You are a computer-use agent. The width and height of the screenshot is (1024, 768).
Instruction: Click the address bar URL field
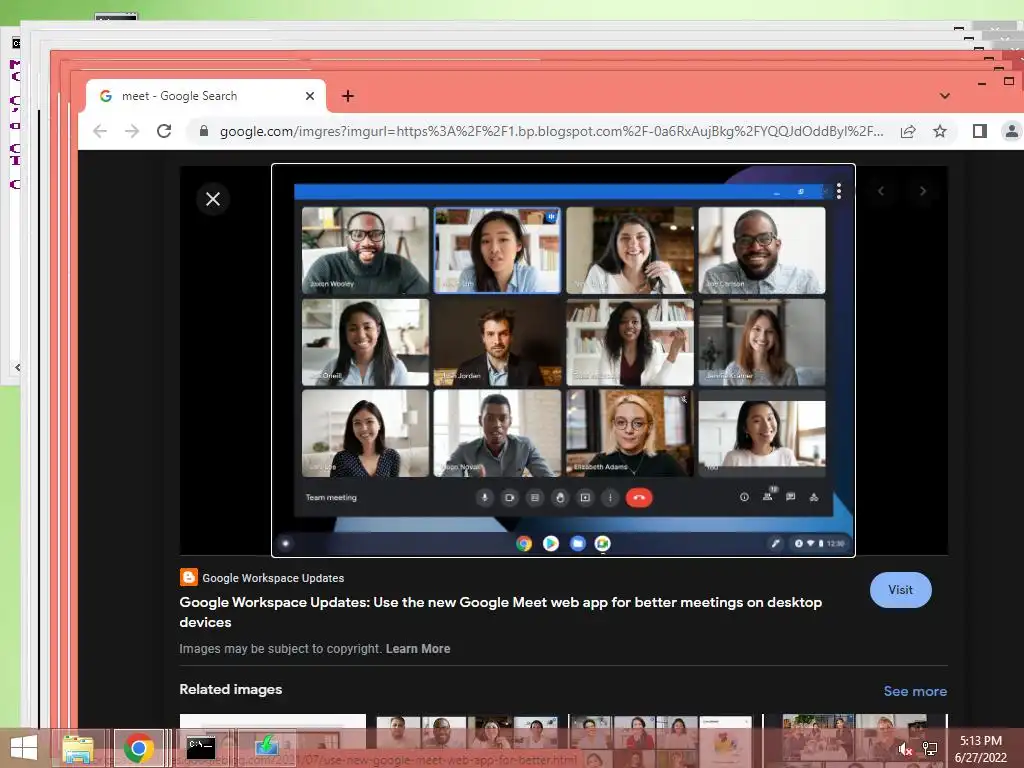[x=551, y=131]
